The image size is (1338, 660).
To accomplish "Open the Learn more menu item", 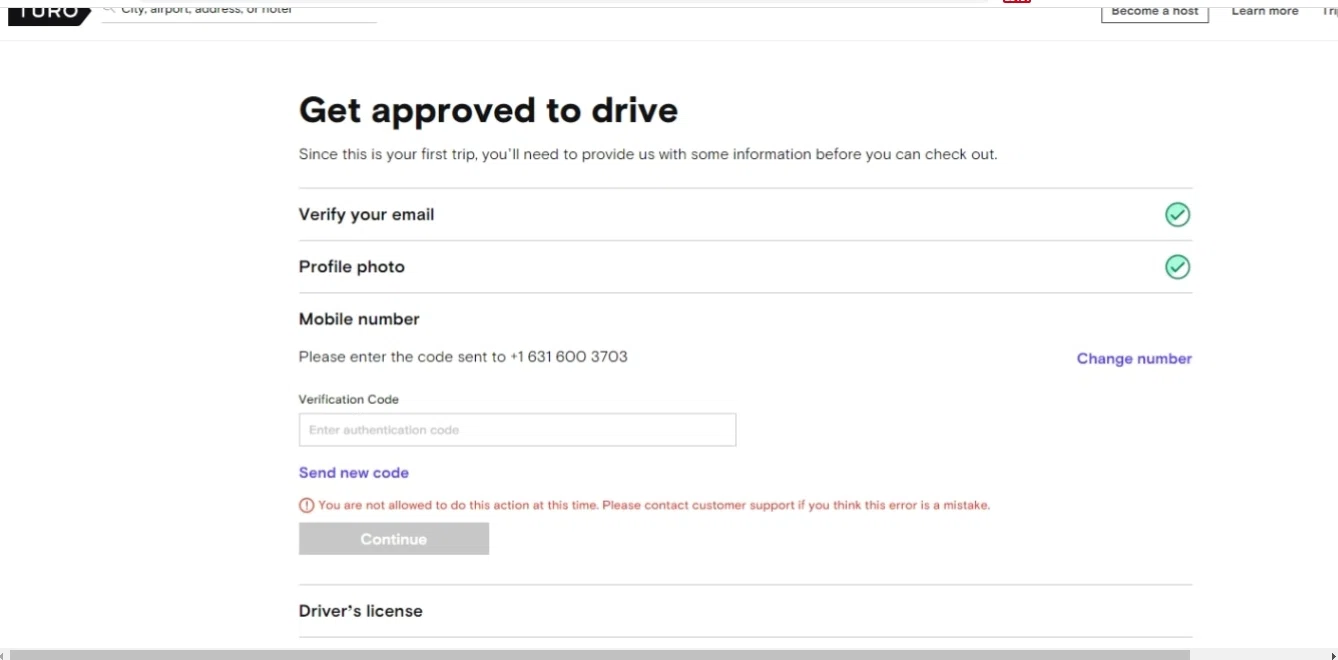I will tap(1264, 11).
